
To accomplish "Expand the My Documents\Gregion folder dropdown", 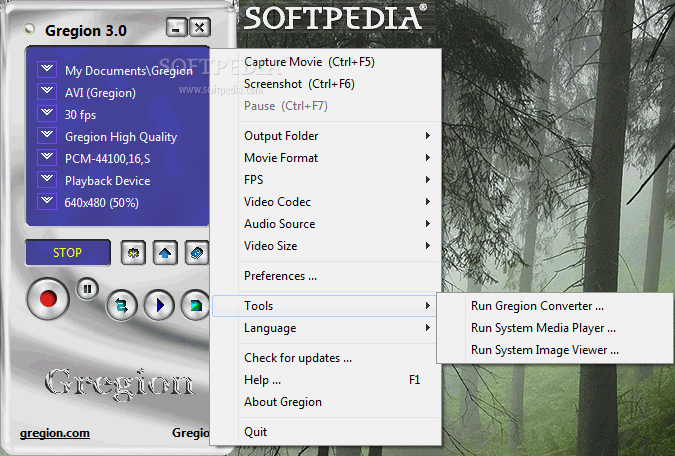I will (47, 70).
